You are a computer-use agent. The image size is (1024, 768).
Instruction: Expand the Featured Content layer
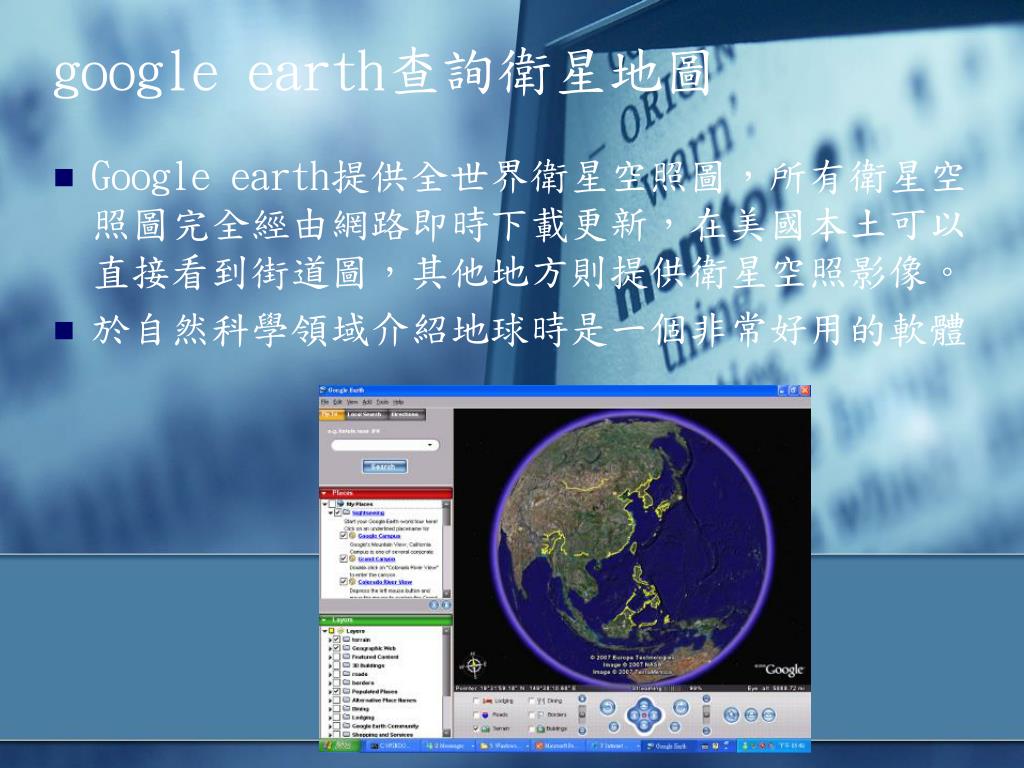point(330,657)
